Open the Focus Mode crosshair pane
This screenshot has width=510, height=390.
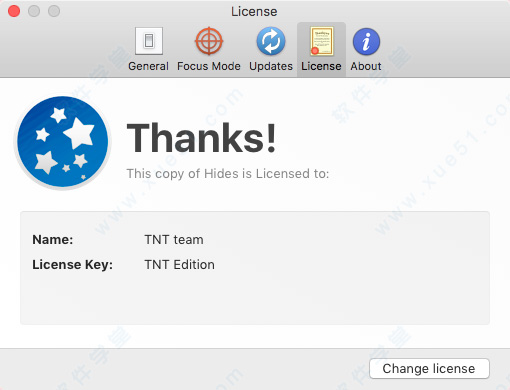point(209,49)
